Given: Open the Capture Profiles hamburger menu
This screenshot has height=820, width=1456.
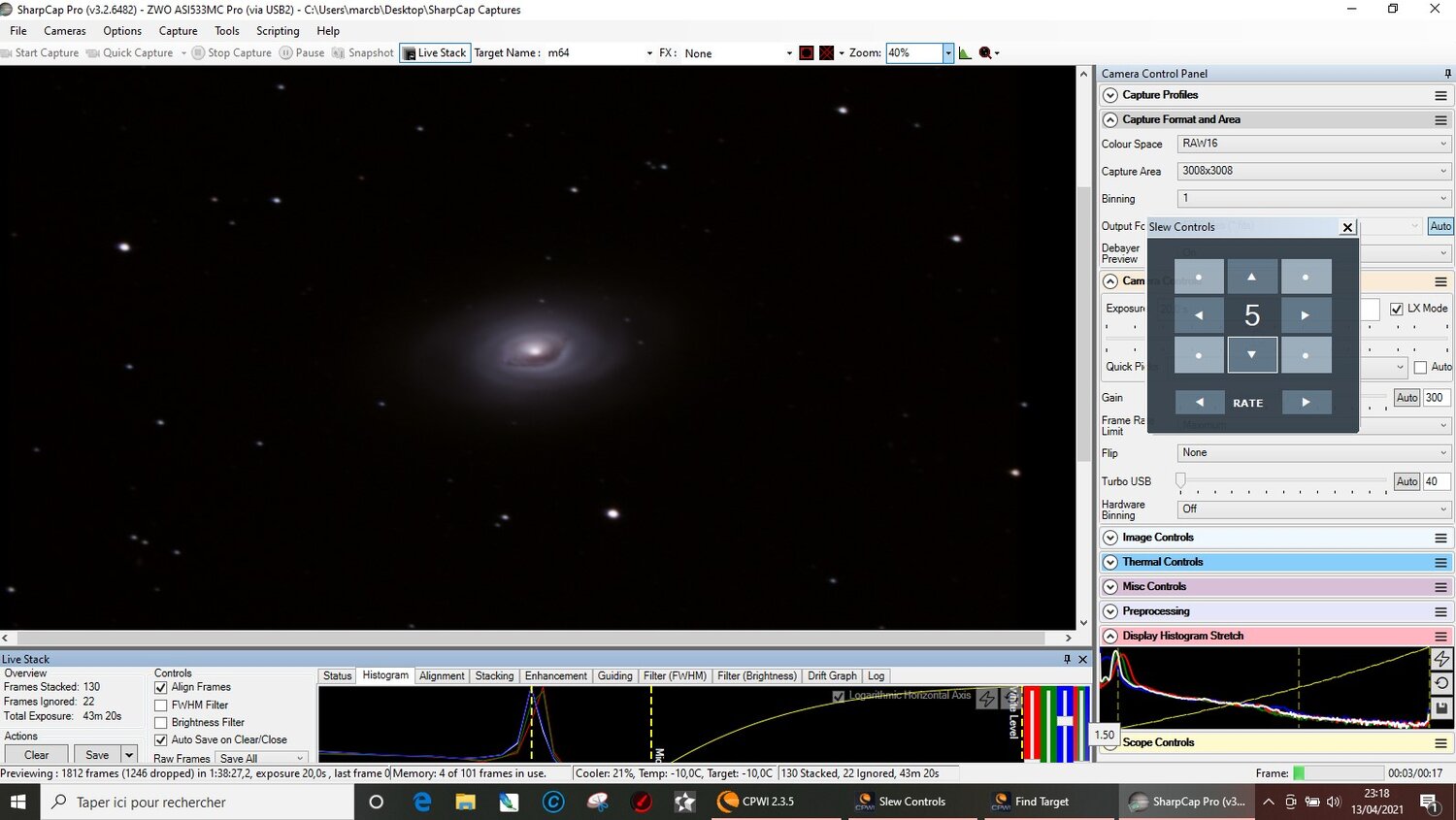Looking at the screenshot, I should pos(1440,95).
